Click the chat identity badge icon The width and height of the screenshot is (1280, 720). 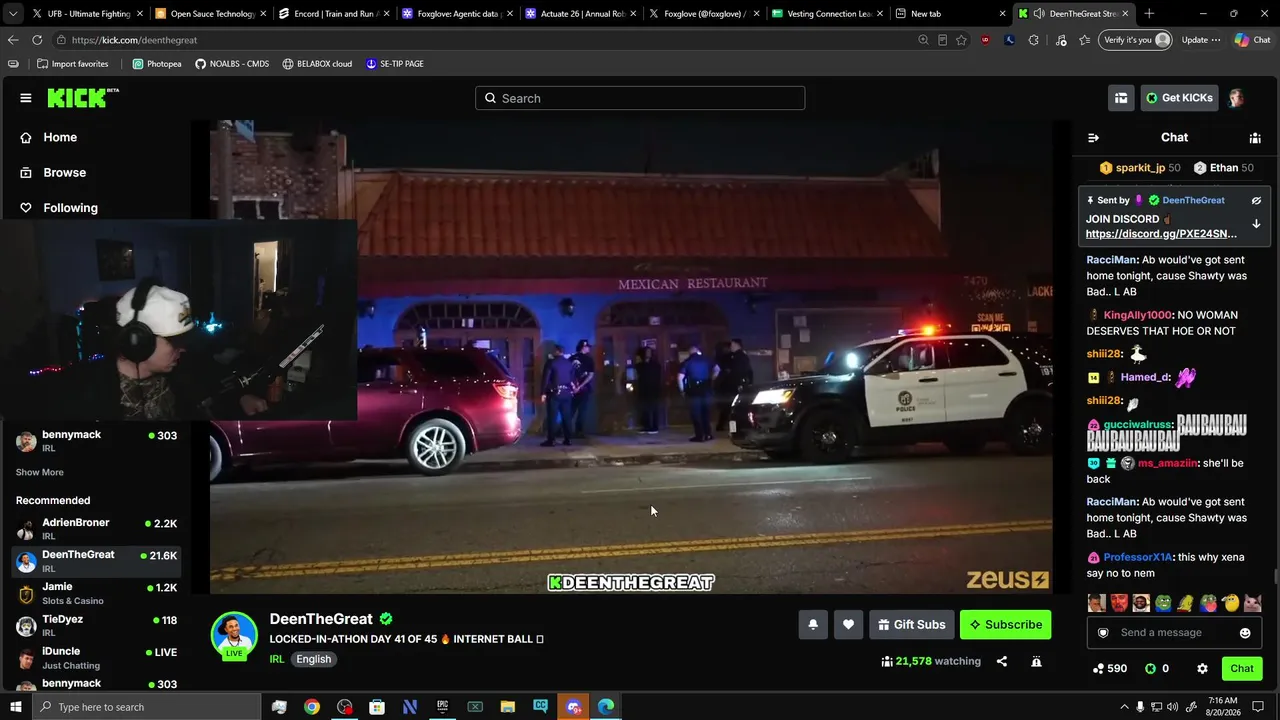coord(1103,633)
